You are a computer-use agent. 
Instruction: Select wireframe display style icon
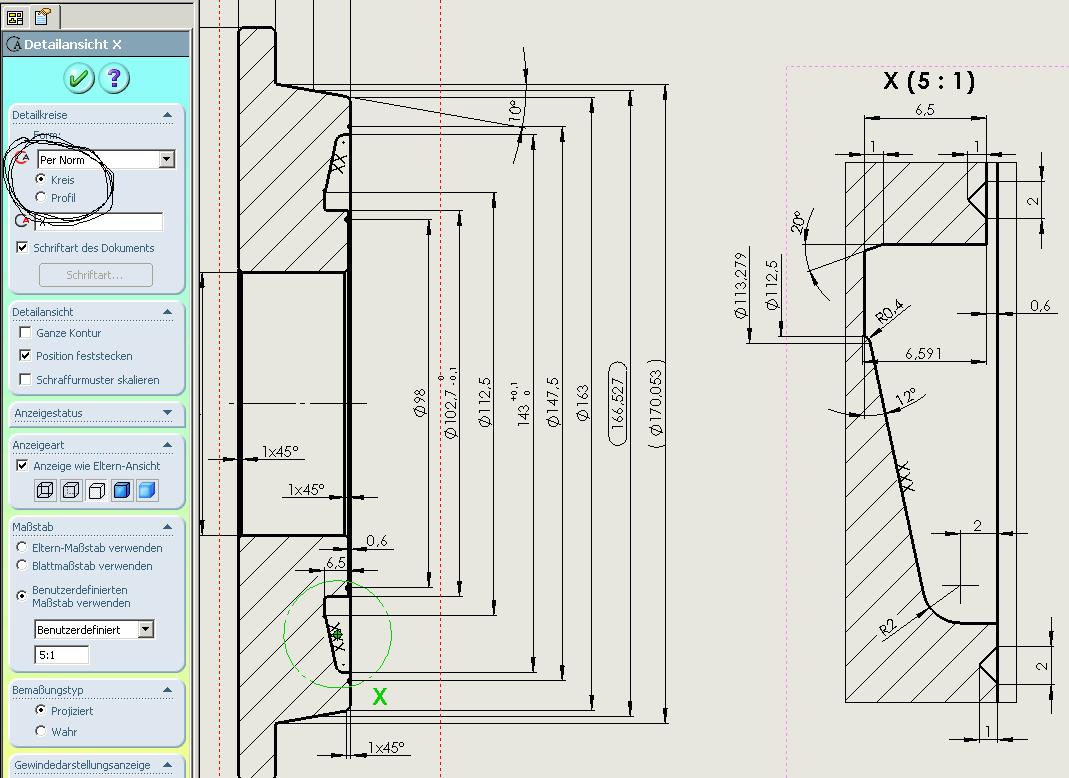point(46,490)
